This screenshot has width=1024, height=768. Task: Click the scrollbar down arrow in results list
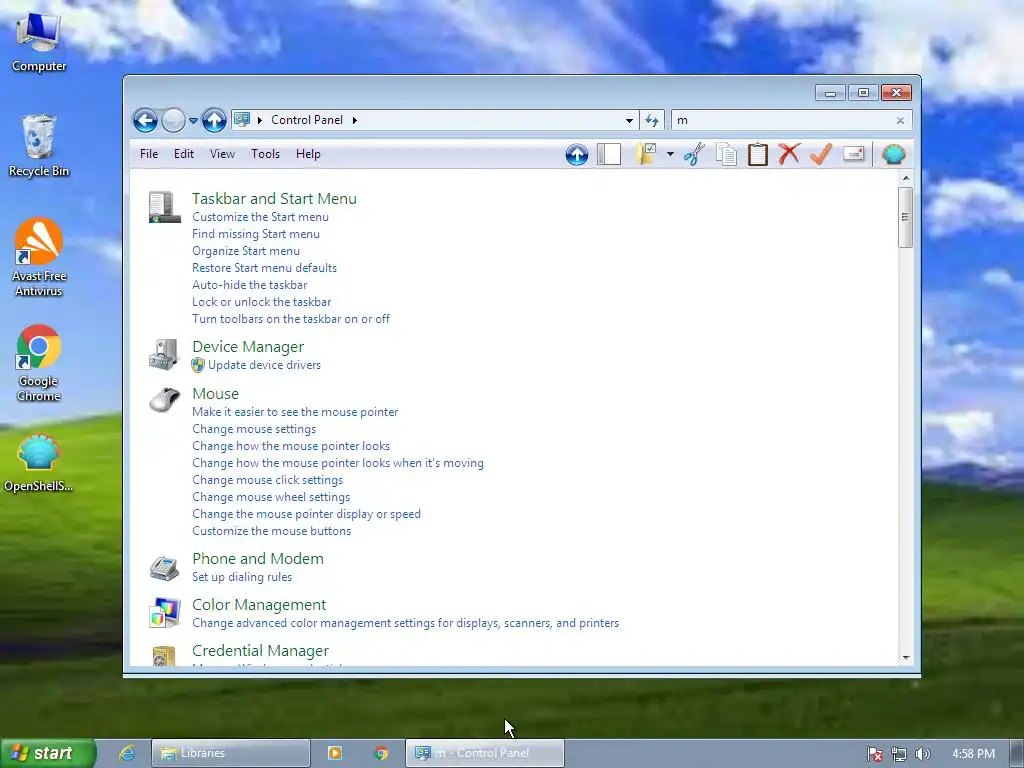pos(905,657)
